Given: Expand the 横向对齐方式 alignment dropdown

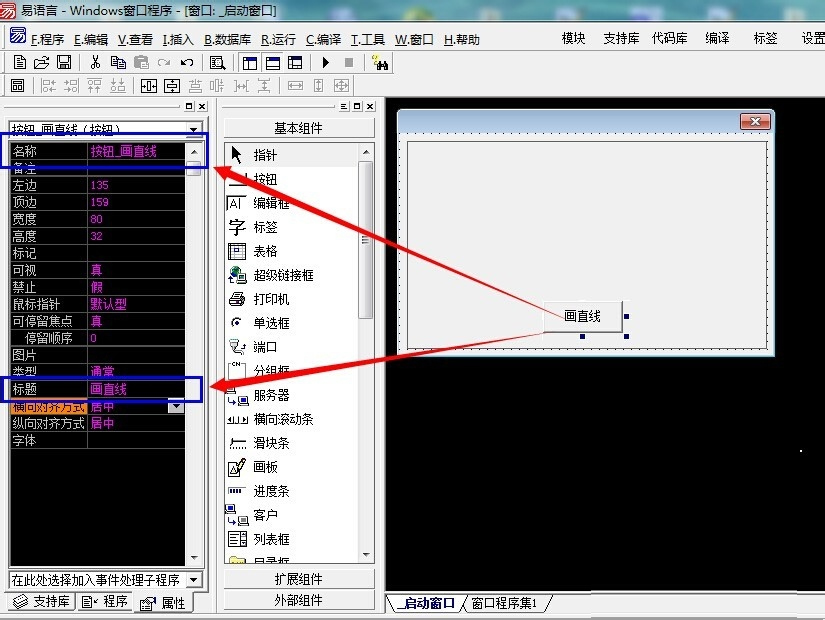Looking at the screenshot, I should [x=176, y=406].
